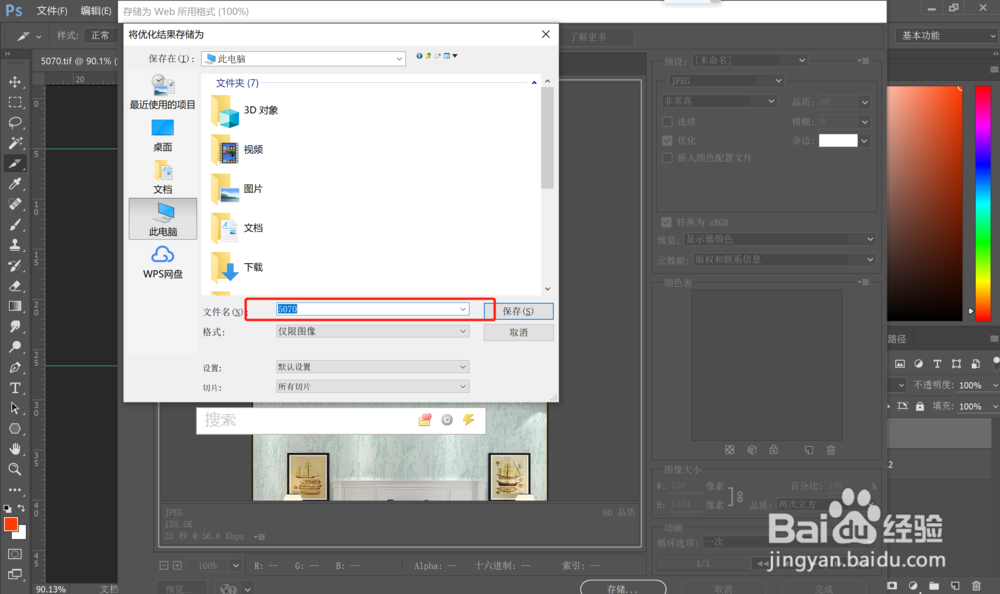
Task: Open the 填充 fill dropdown
Action: 994,406
